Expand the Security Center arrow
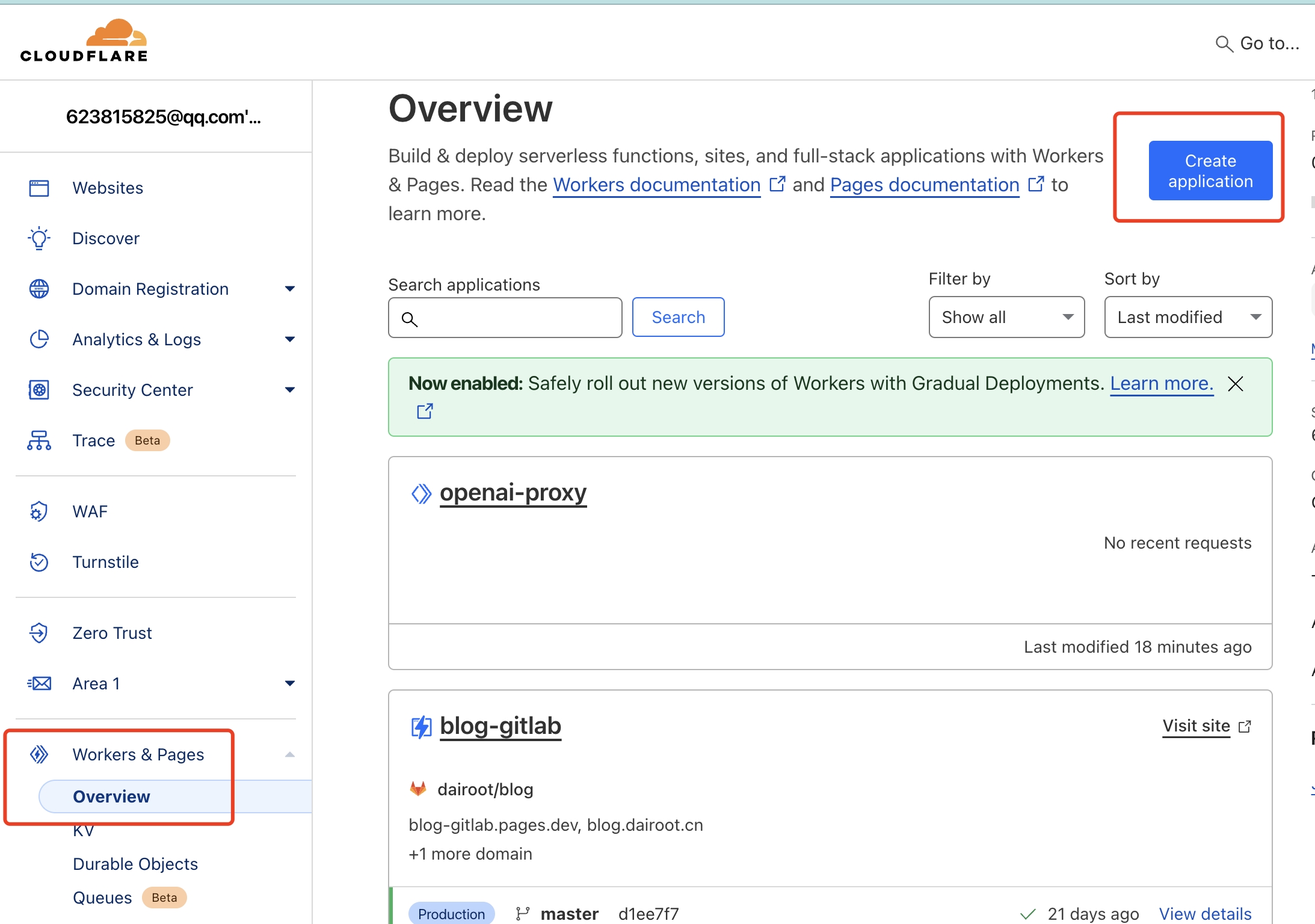 click(290, 390)
